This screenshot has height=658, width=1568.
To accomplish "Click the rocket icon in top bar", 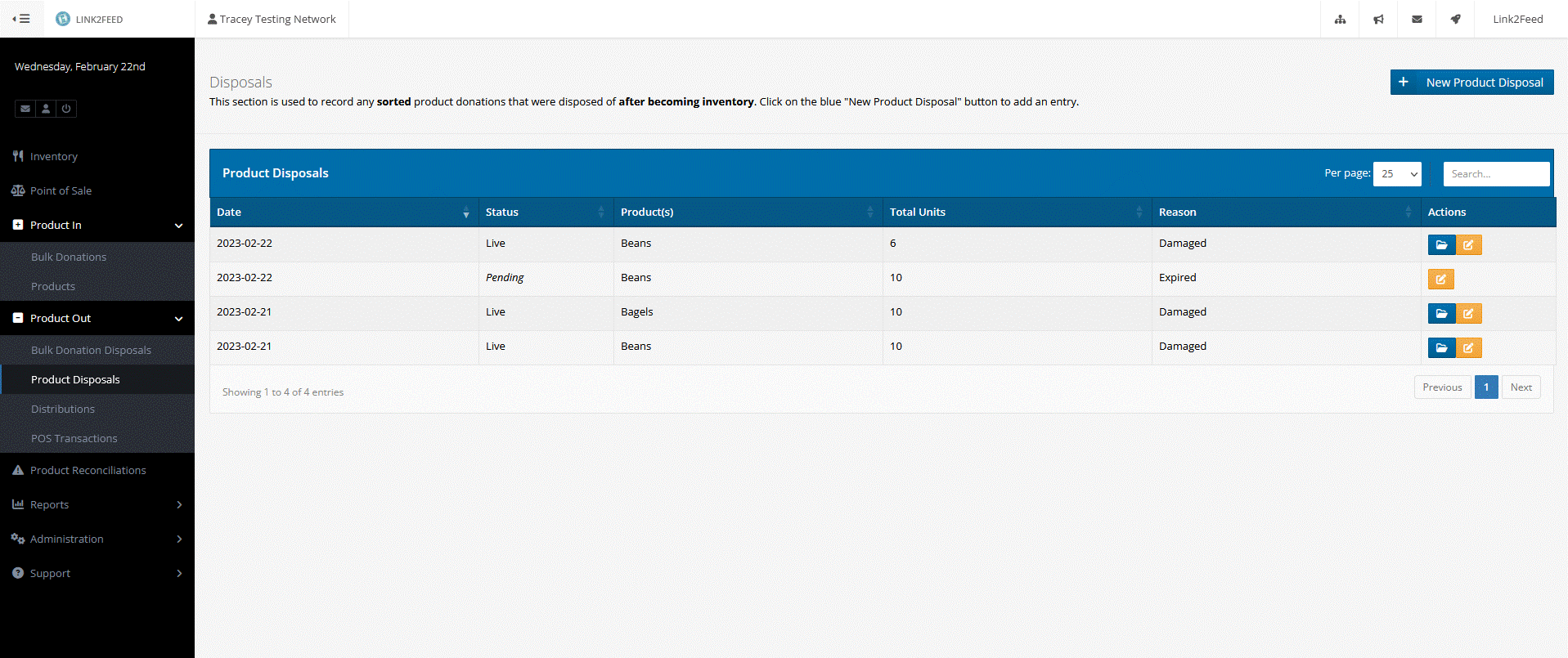I will 1455,19.
